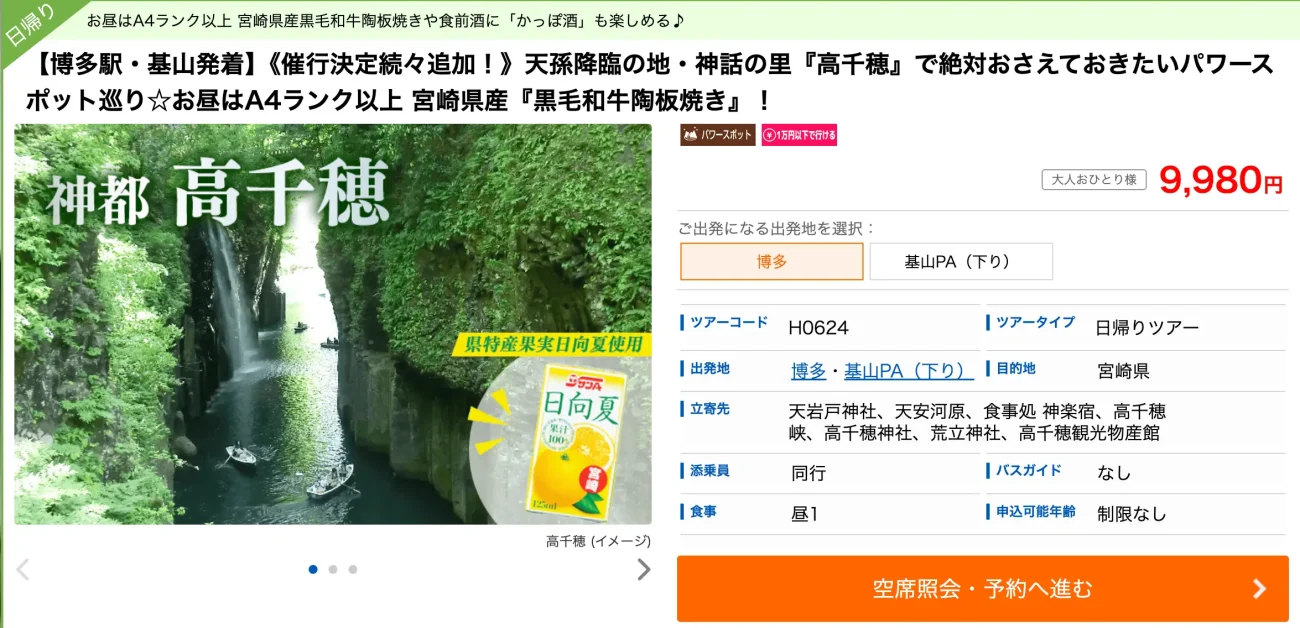1300x628 pixels.
Task: Click the 9,980円 price text
Action: click(x=1221, y=180)
